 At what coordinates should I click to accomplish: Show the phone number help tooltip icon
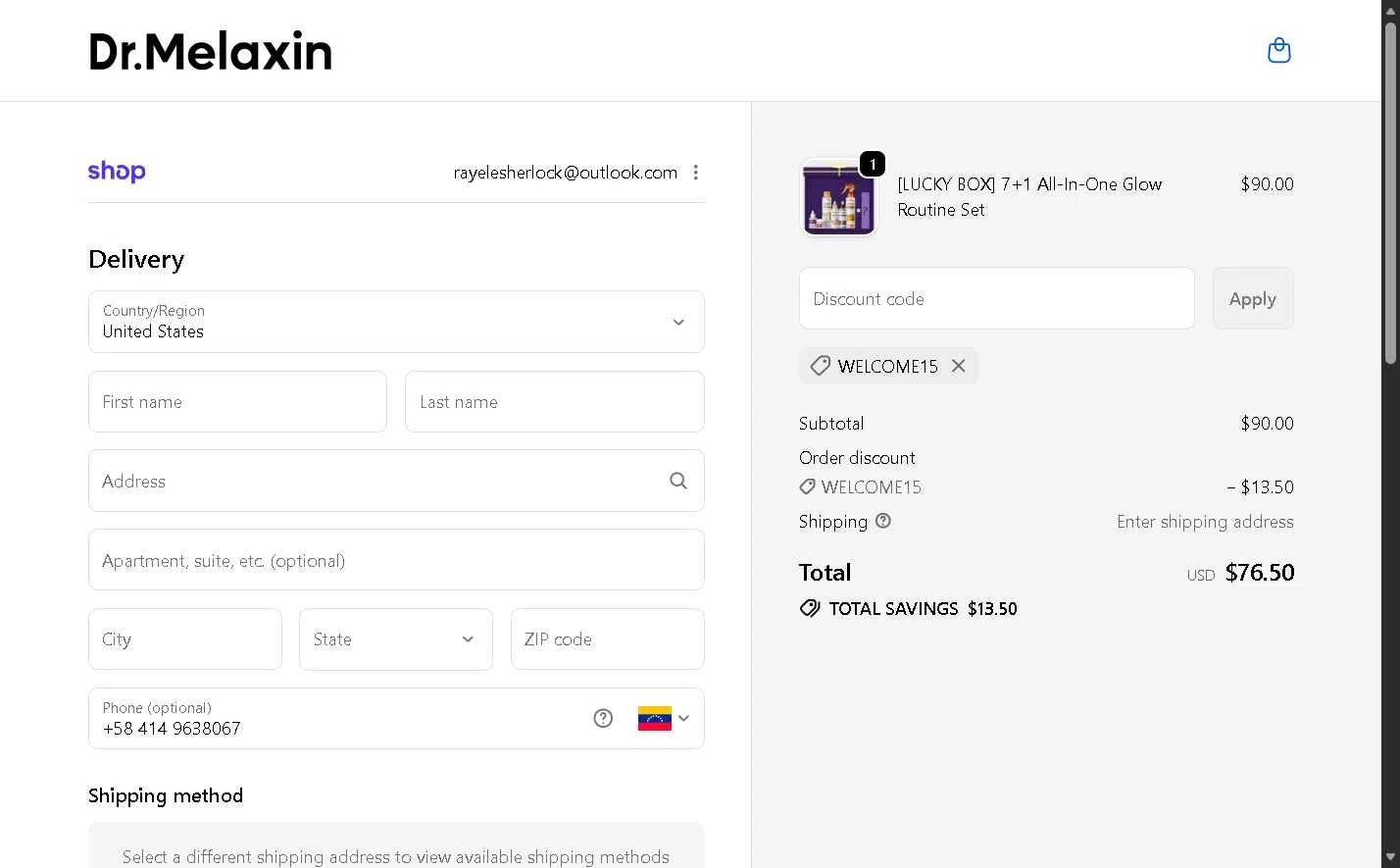603,718
